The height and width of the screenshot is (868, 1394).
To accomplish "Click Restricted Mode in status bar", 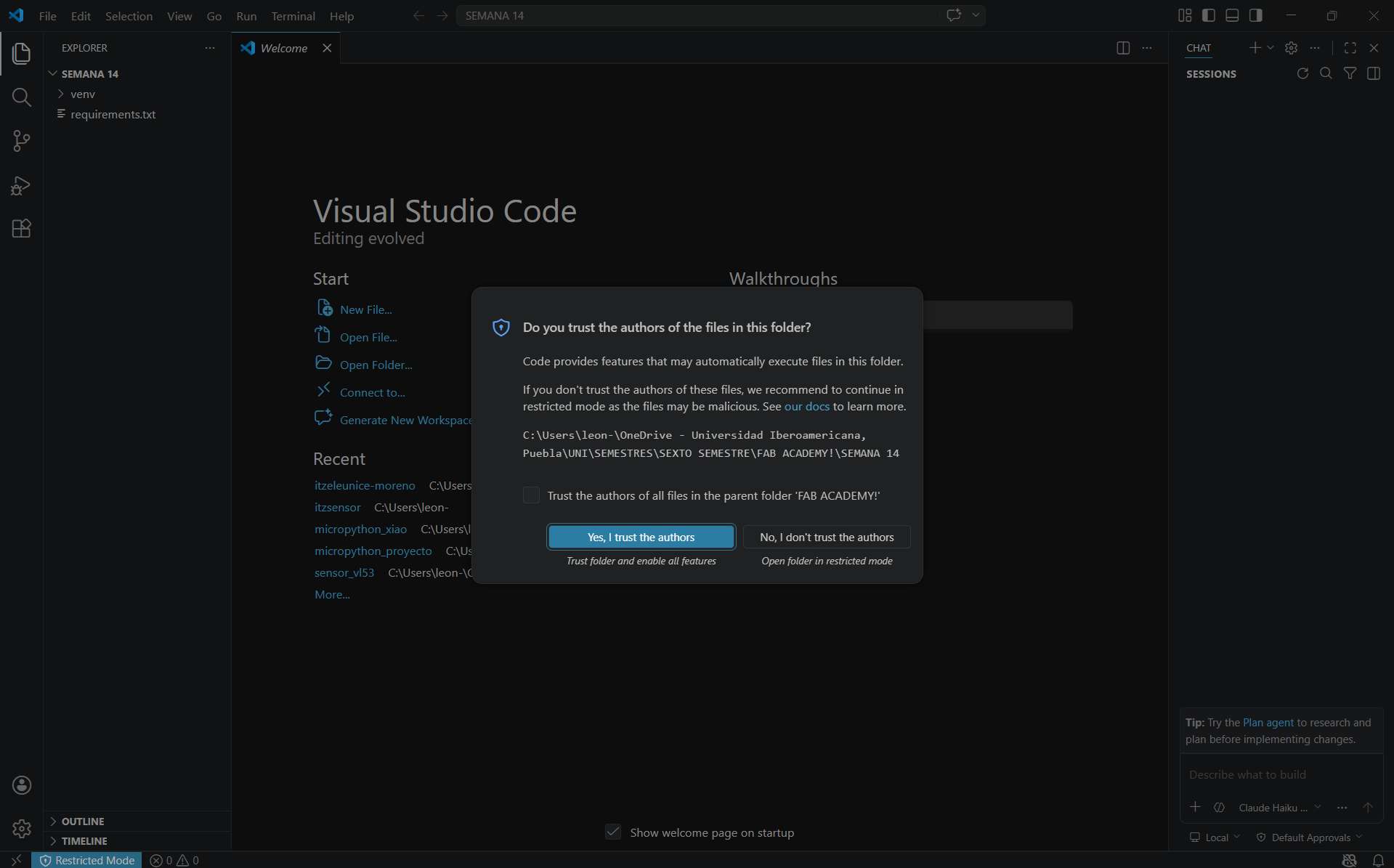I will (87, 860).
